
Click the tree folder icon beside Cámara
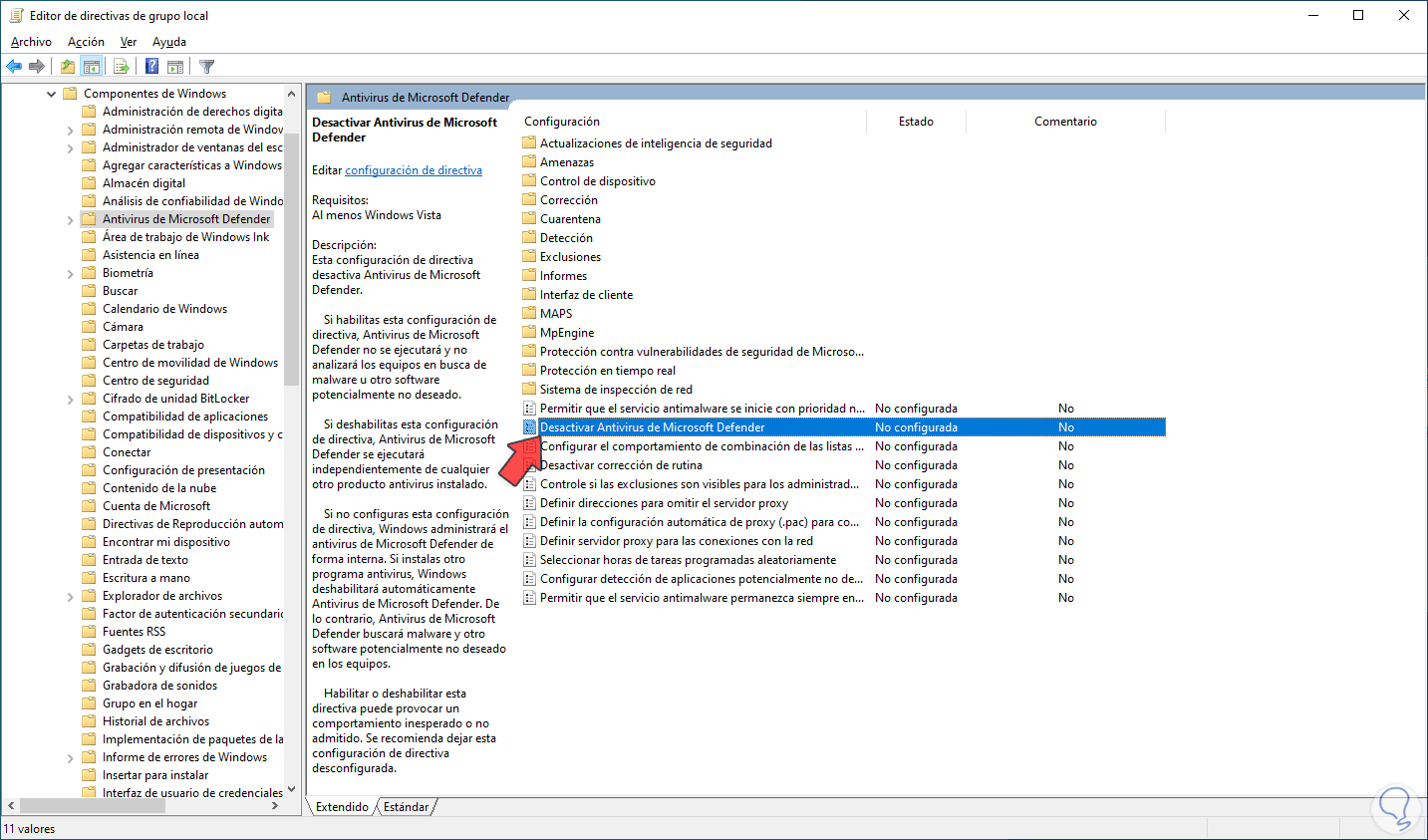coord(89,327)
